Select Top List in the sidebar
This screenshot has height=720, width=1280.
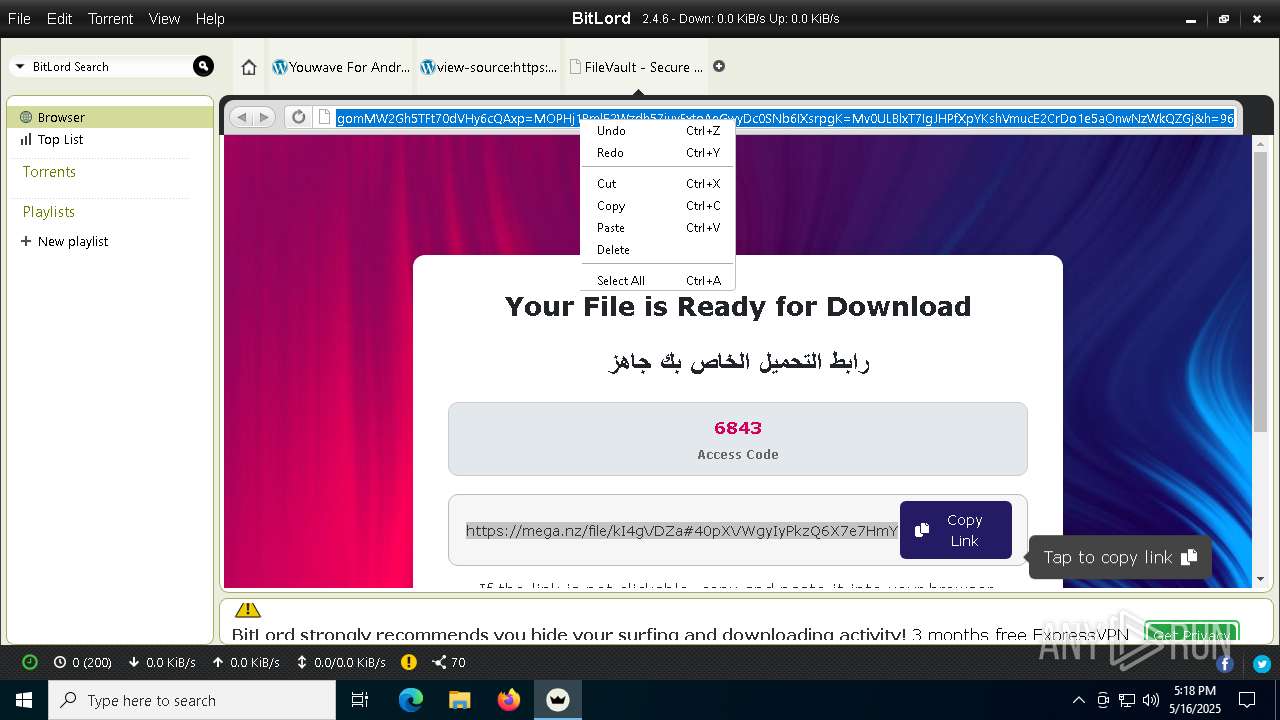point(110,139)
